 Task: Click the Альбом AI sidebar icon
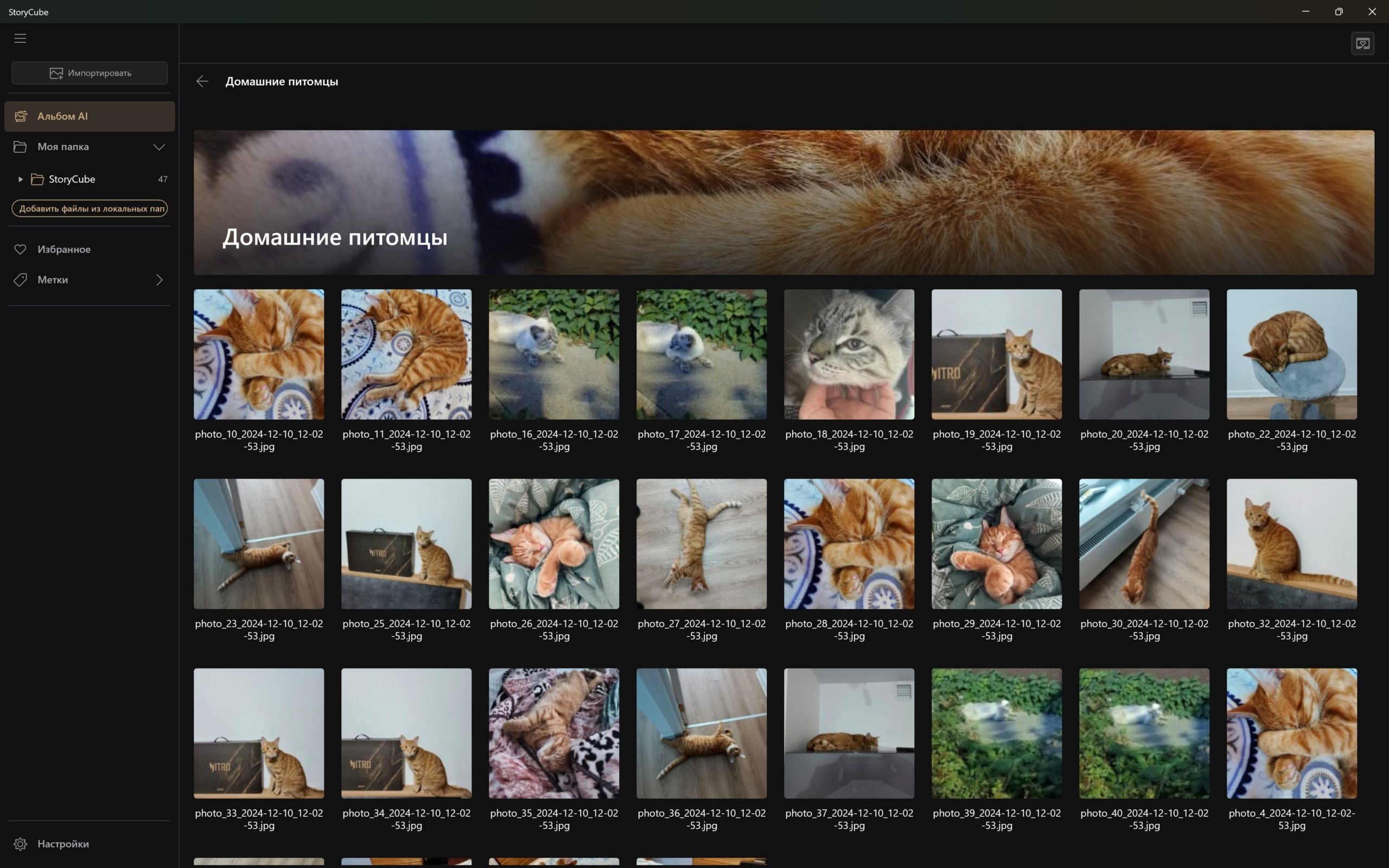(x=21, y=116)
